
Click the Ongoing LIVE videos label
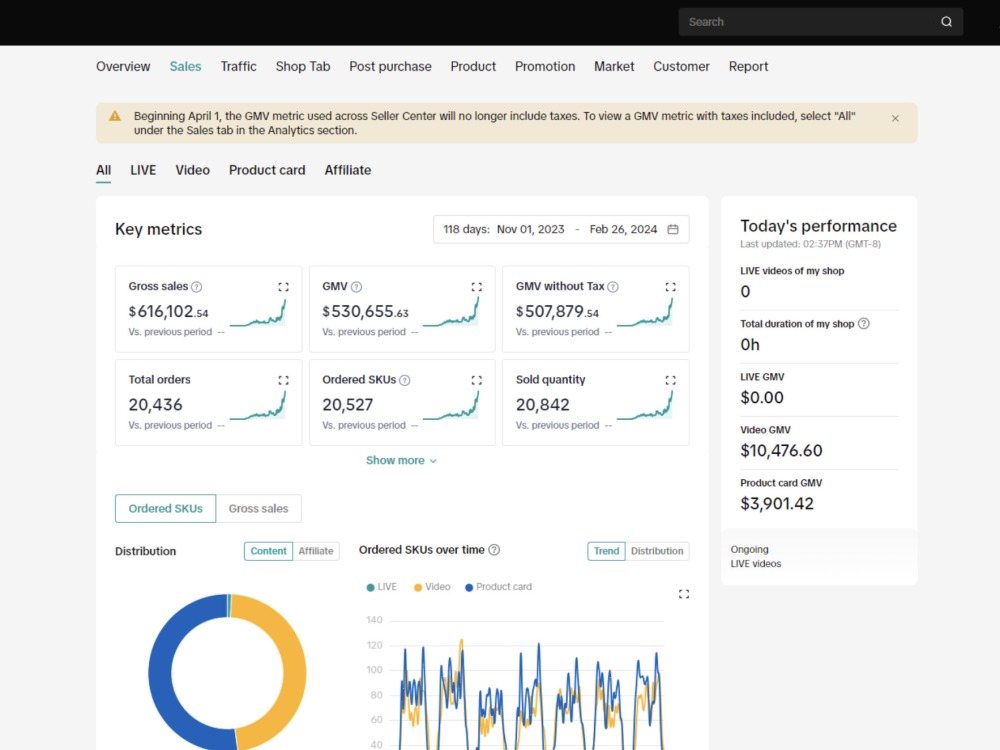[x=756, y=557]
